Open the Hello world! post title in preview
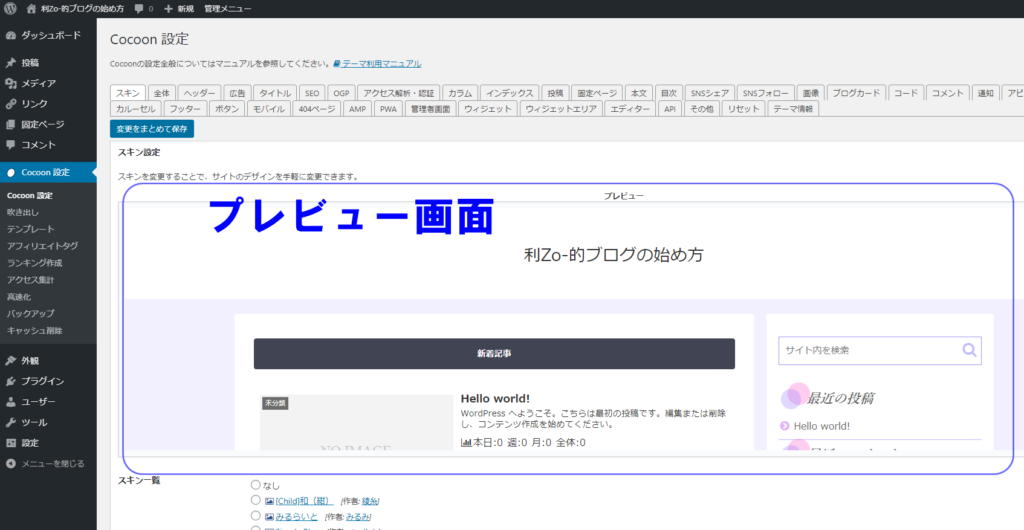The image size is (1024, 530). (495, 398)
